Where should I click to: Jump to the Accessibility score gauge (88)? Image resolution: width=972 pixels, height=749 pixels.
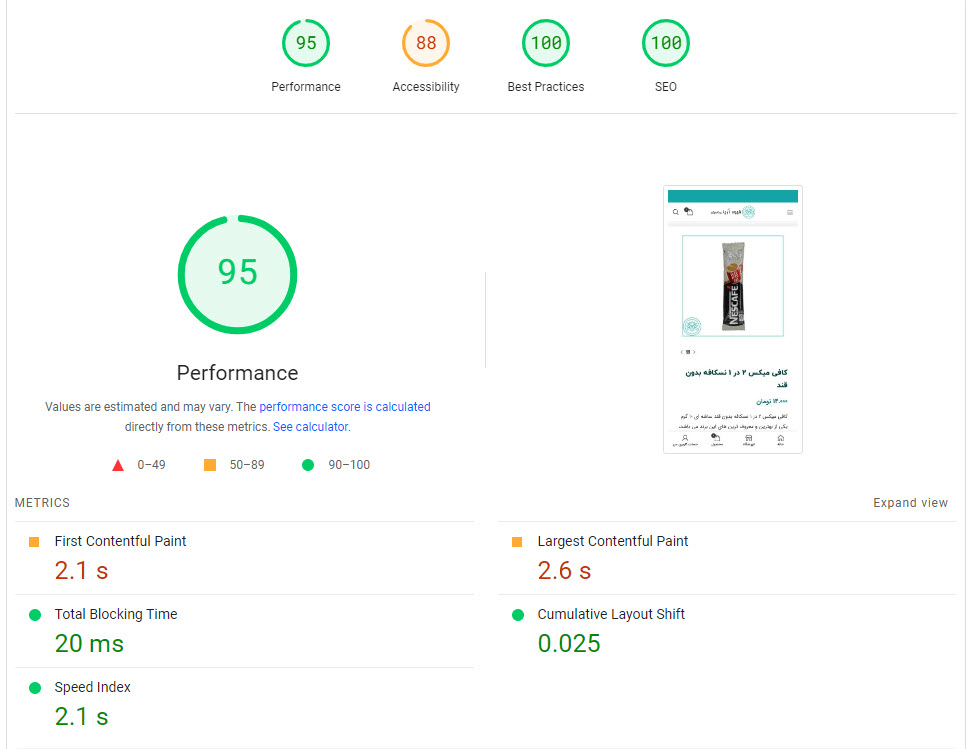[426, 43]
